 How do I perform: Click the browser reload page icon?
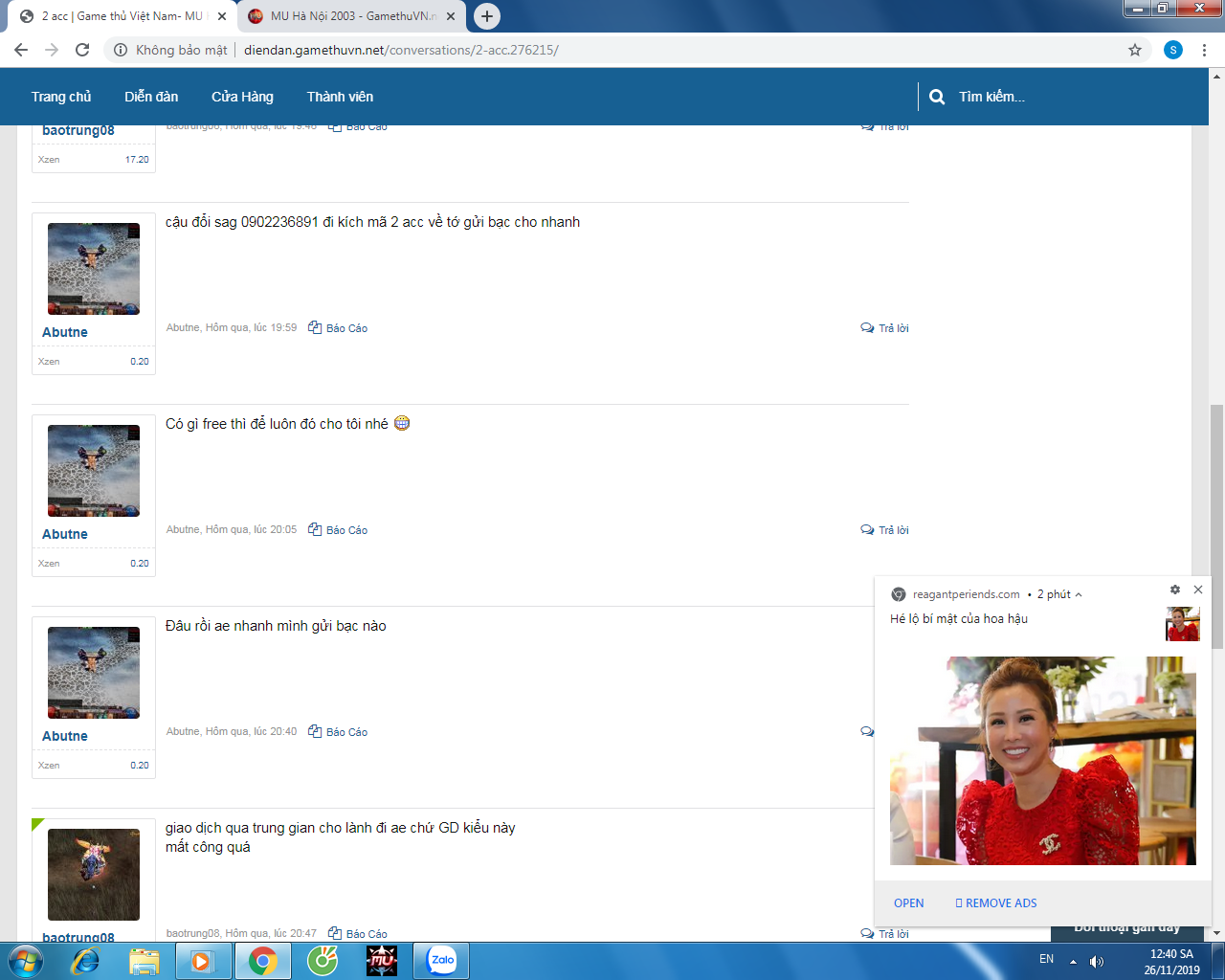82,50
